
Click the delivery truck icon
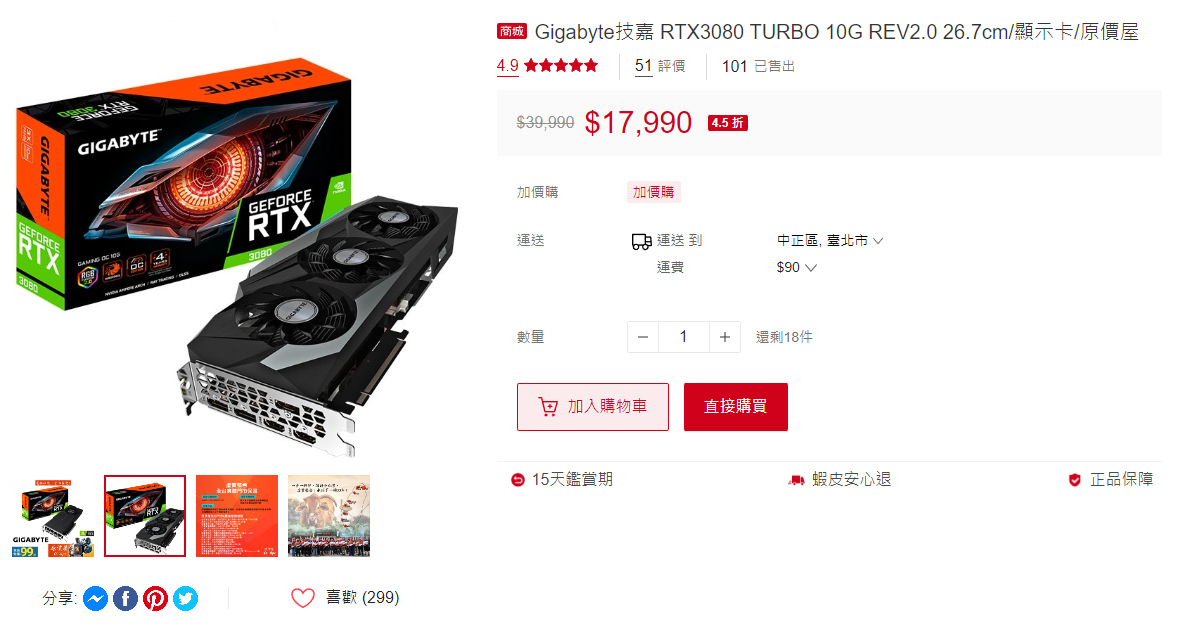pyautogui.click(x=641, y=241)
